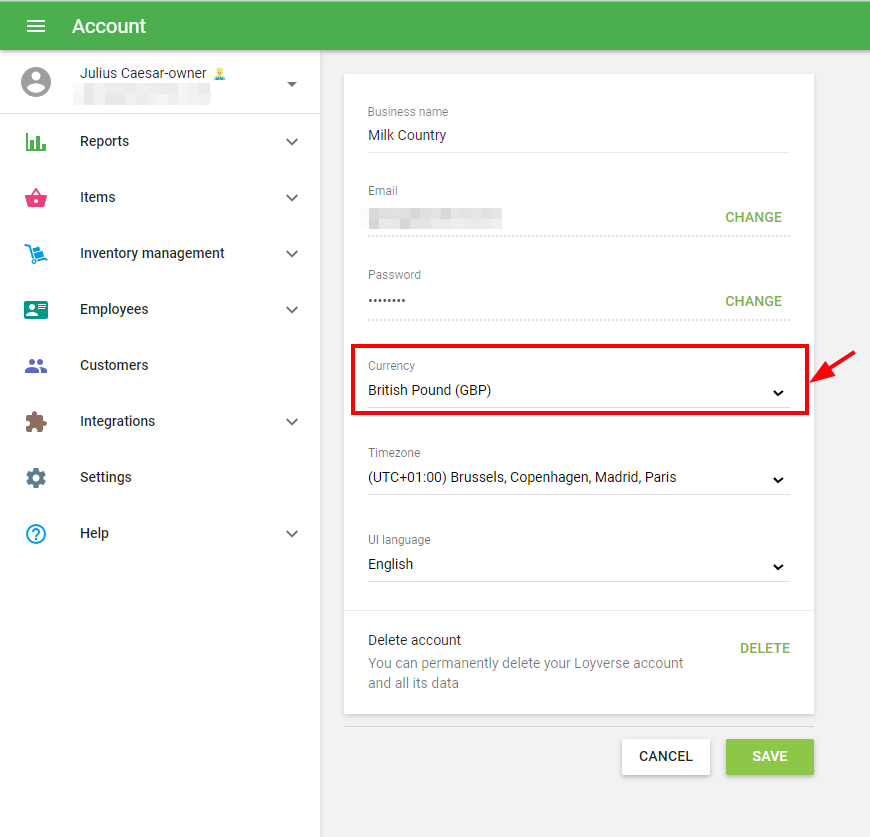
Task: Click the Items basket icon
Action: point(36,198)
